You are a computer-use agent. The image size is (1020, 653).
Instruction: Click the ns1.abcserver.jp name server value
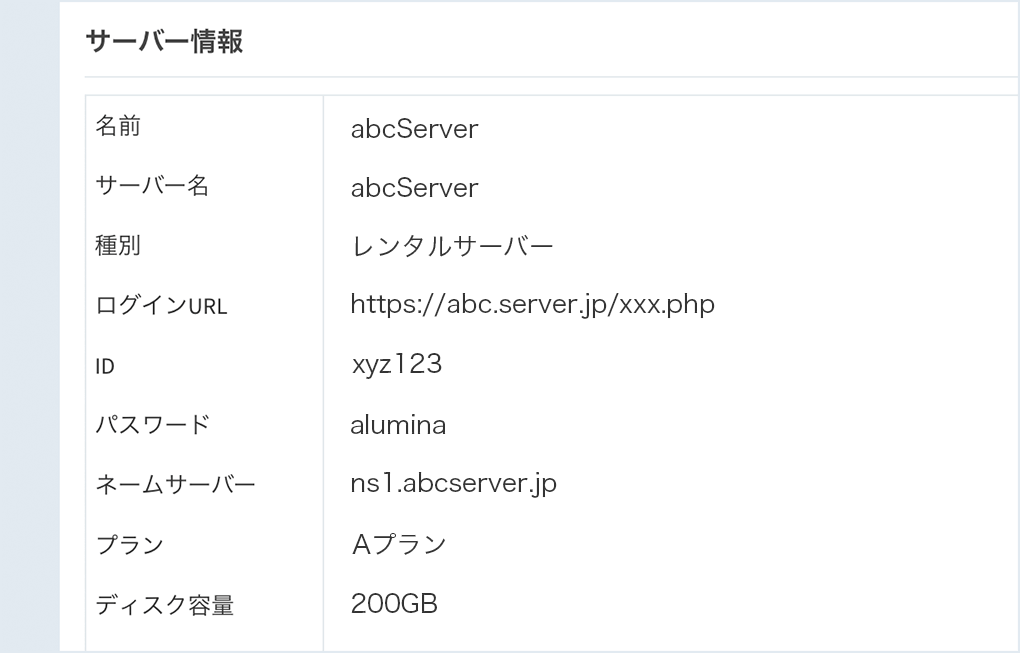click(453, 484)
